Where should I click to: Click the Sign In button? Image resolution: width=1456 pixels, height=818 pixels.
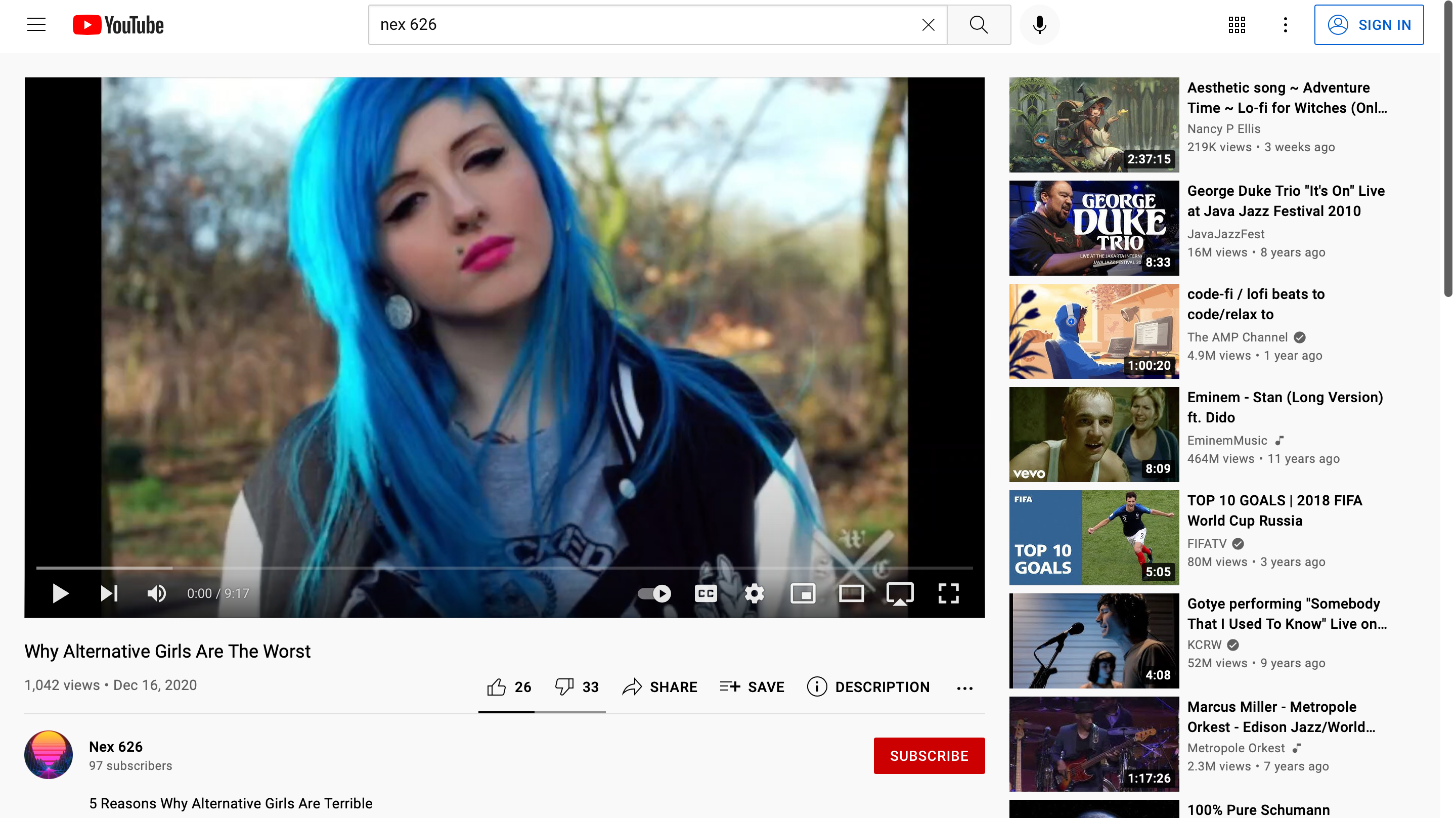point(1369,25)
